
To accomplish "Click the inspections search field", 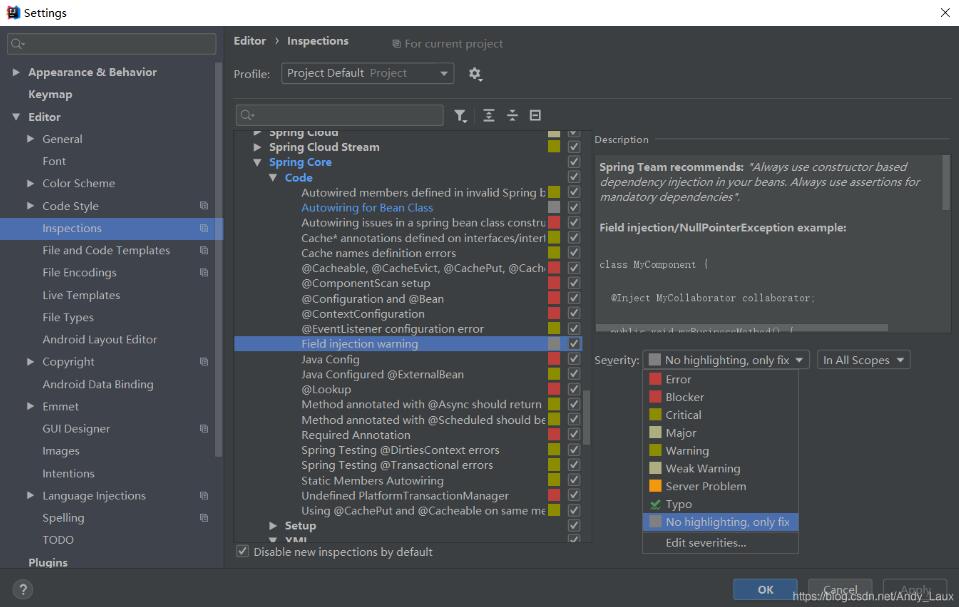I will point(340,115).
